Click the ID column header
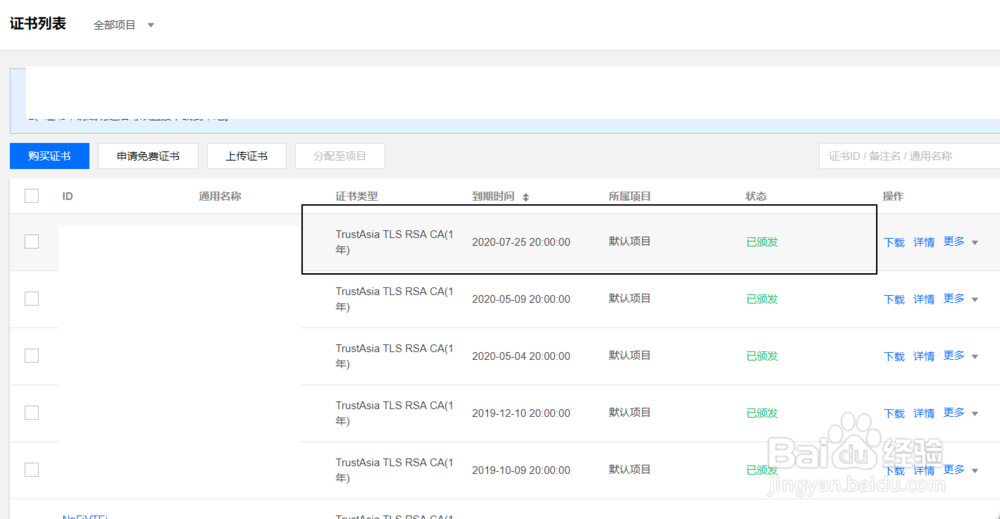 point(68,196)
